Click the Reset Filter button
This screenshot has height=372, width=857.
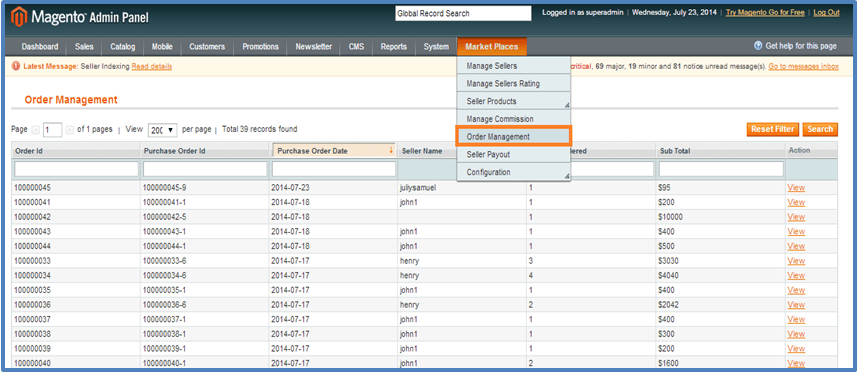click(x=772, y=129)
